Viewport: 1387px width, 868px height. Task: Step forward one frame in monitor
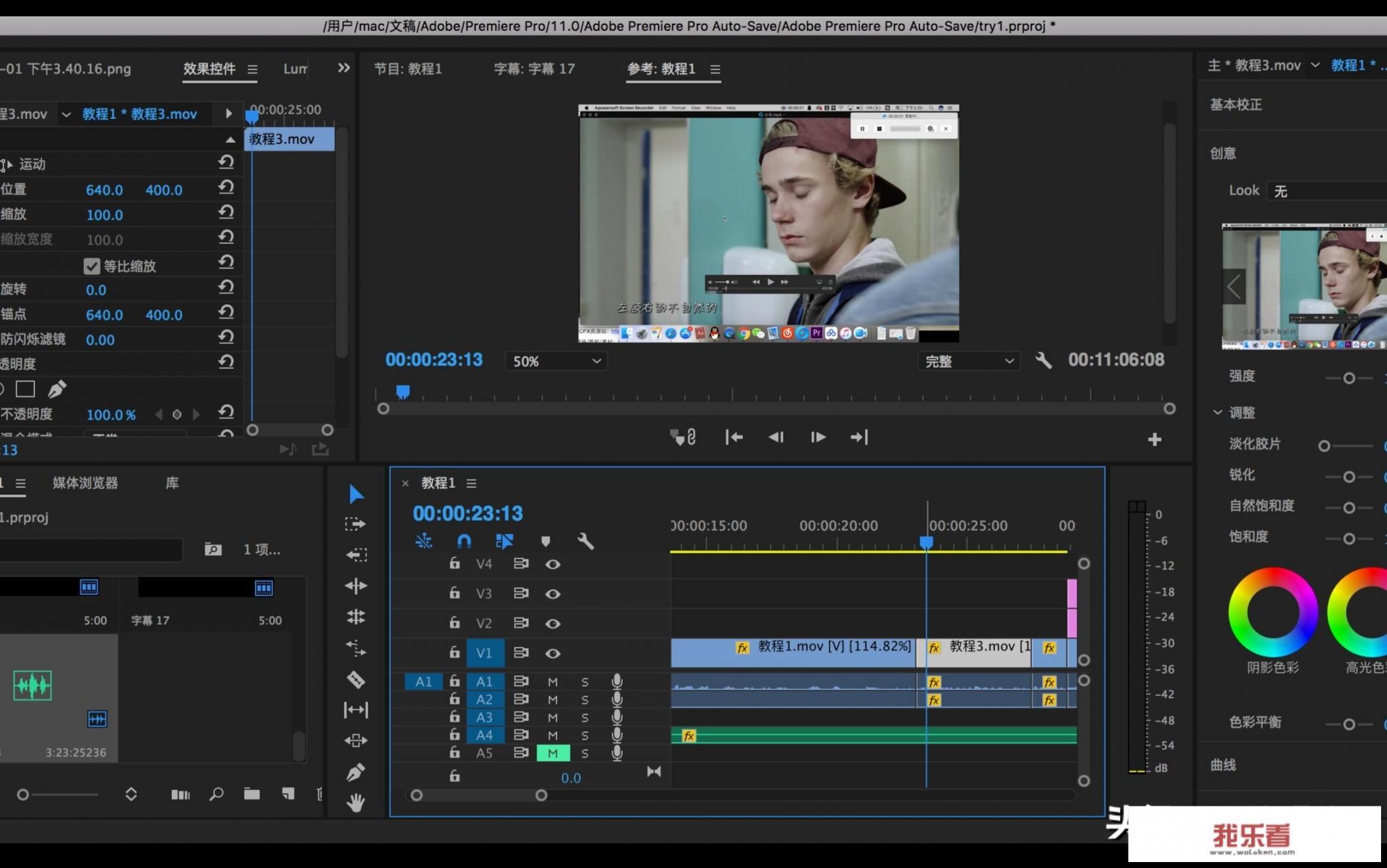(x=818, y=437)
